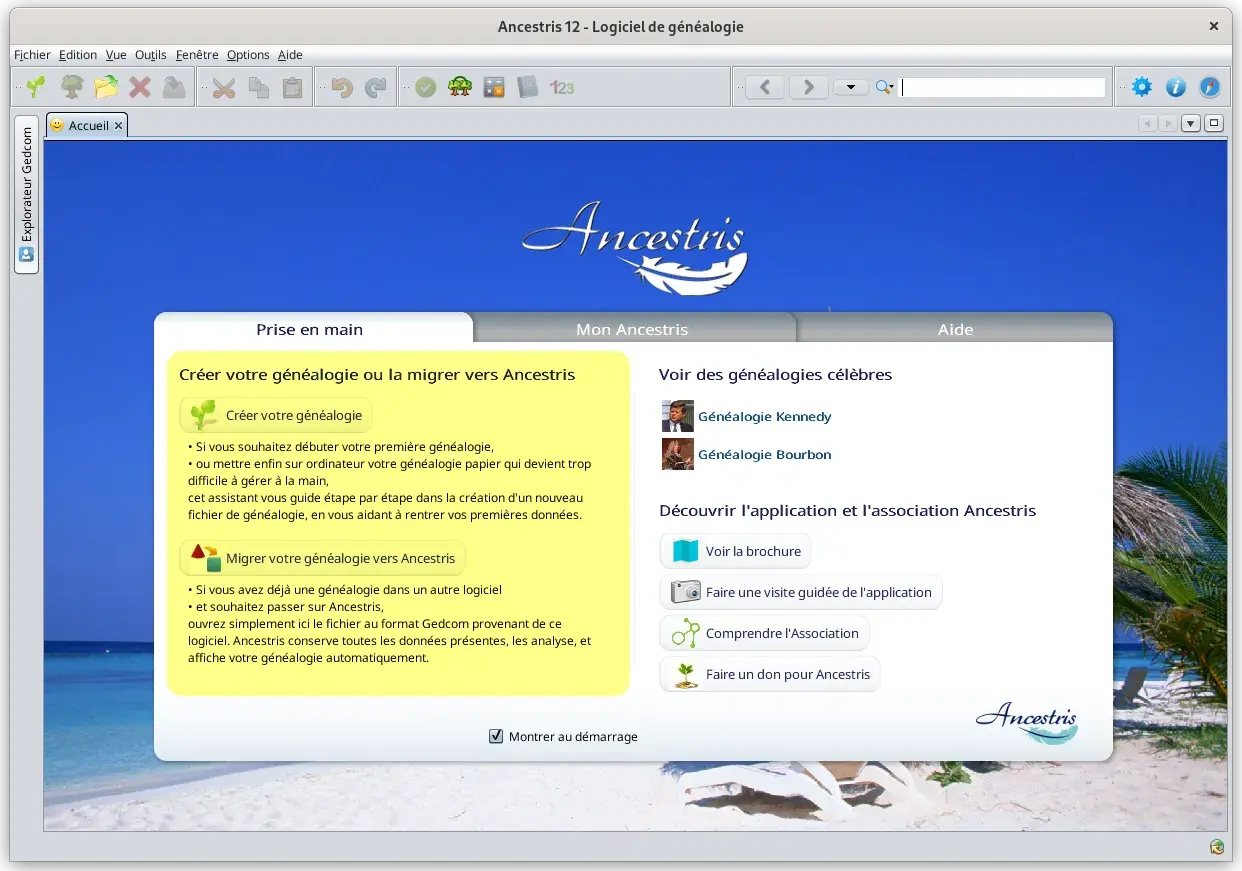The height and width of the screenshot is (871, 1242).
Task: Go back with the left navigation arrow
Action: pyautogui.click(x=765, y=87)
